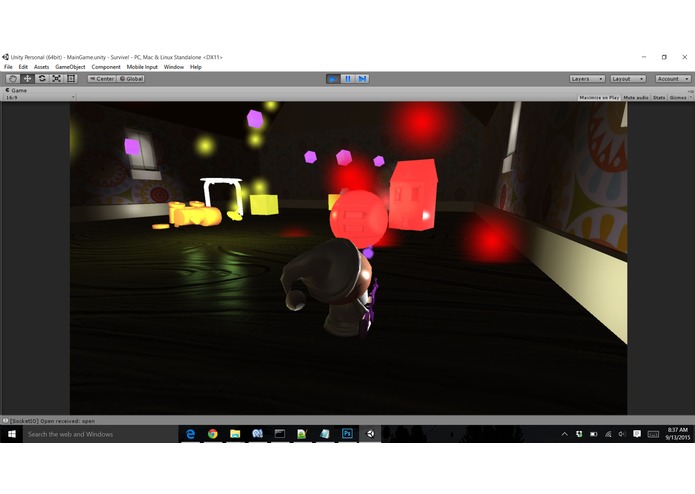
Task: Pause the running game
Action: (348, 79)
